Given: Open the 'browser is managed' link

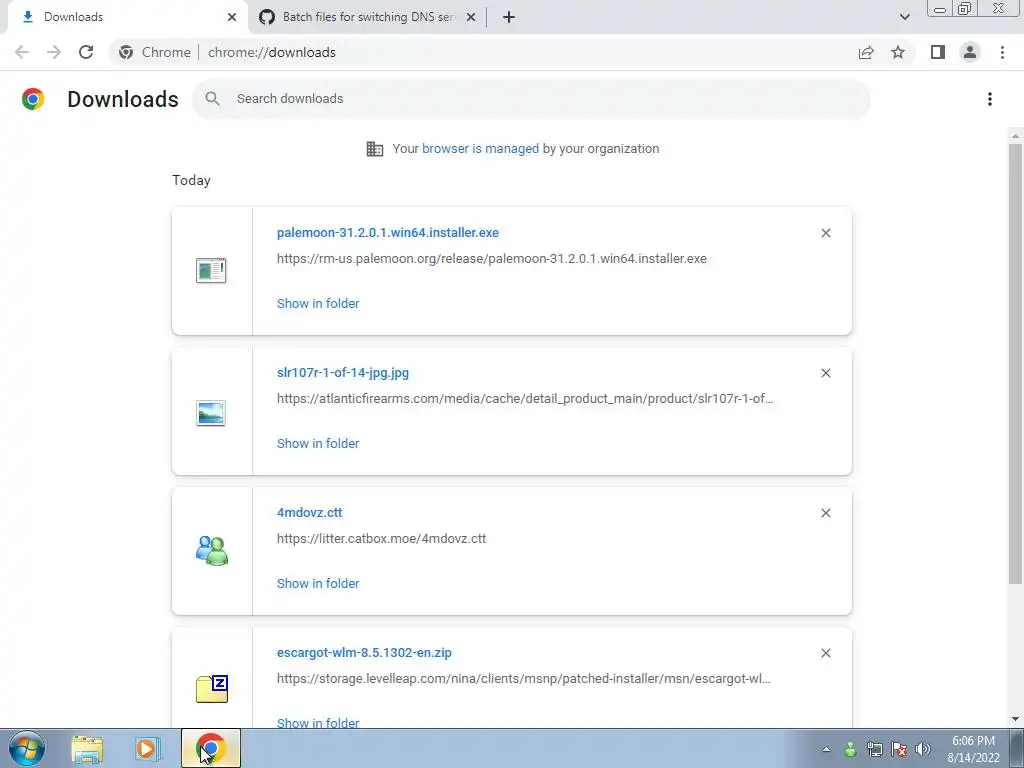Looking at the screenshot, I should point(480,148).
